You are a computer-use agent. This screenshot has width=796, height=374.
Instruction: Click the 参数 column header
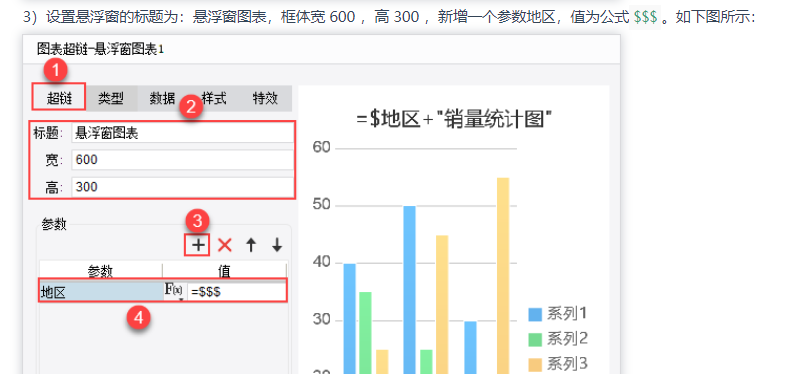(101, 271)
